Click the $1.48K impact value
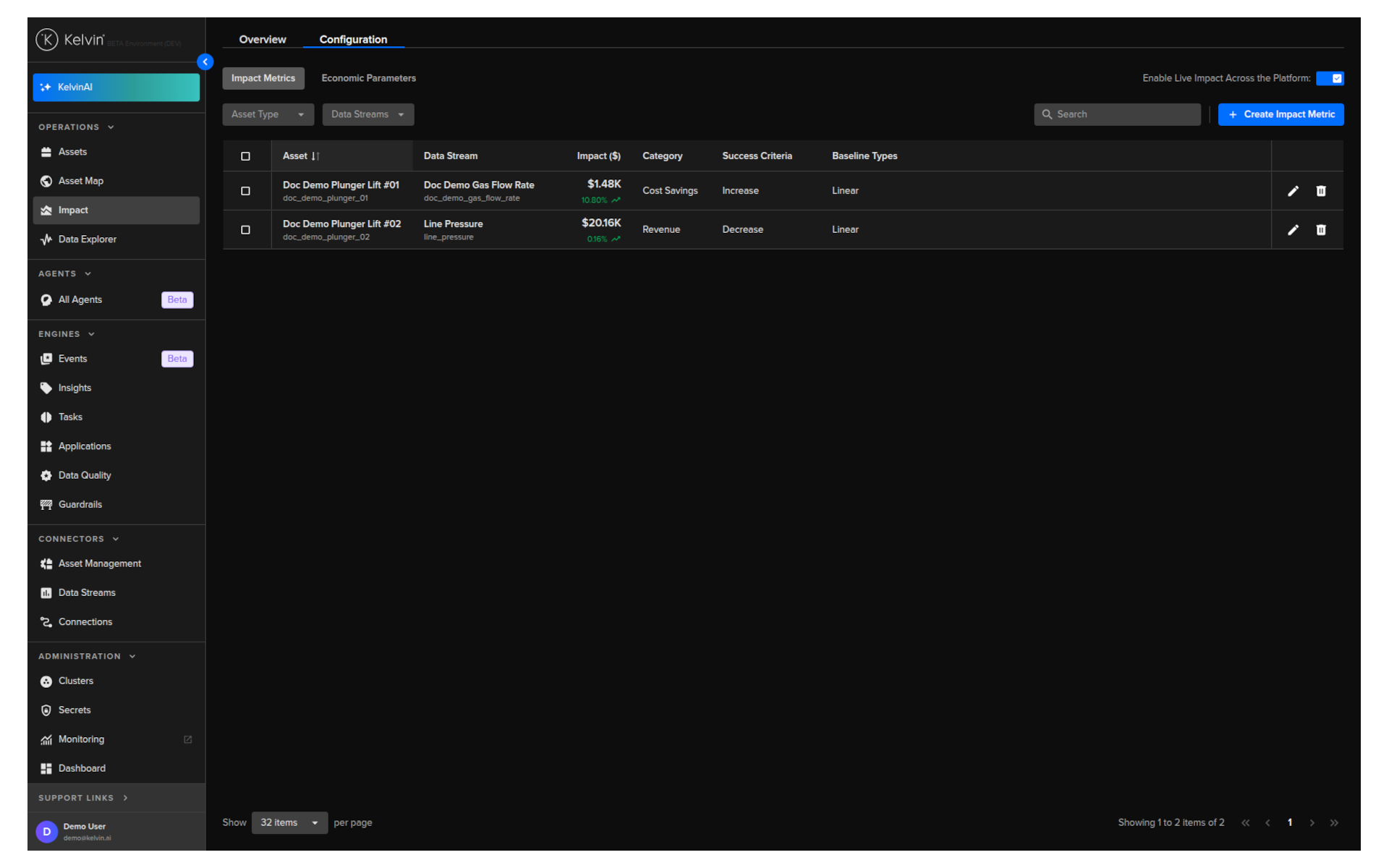The image size is (1389, 868). (604, 184)
